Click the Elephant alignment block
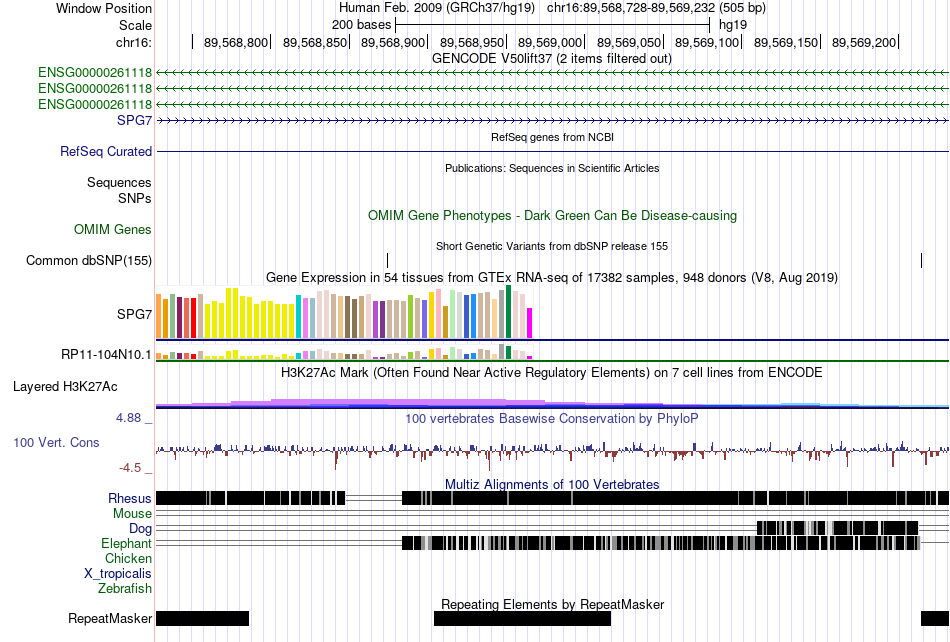The height and width of the screenshot is (642, 950). click(x=661, y=543)
